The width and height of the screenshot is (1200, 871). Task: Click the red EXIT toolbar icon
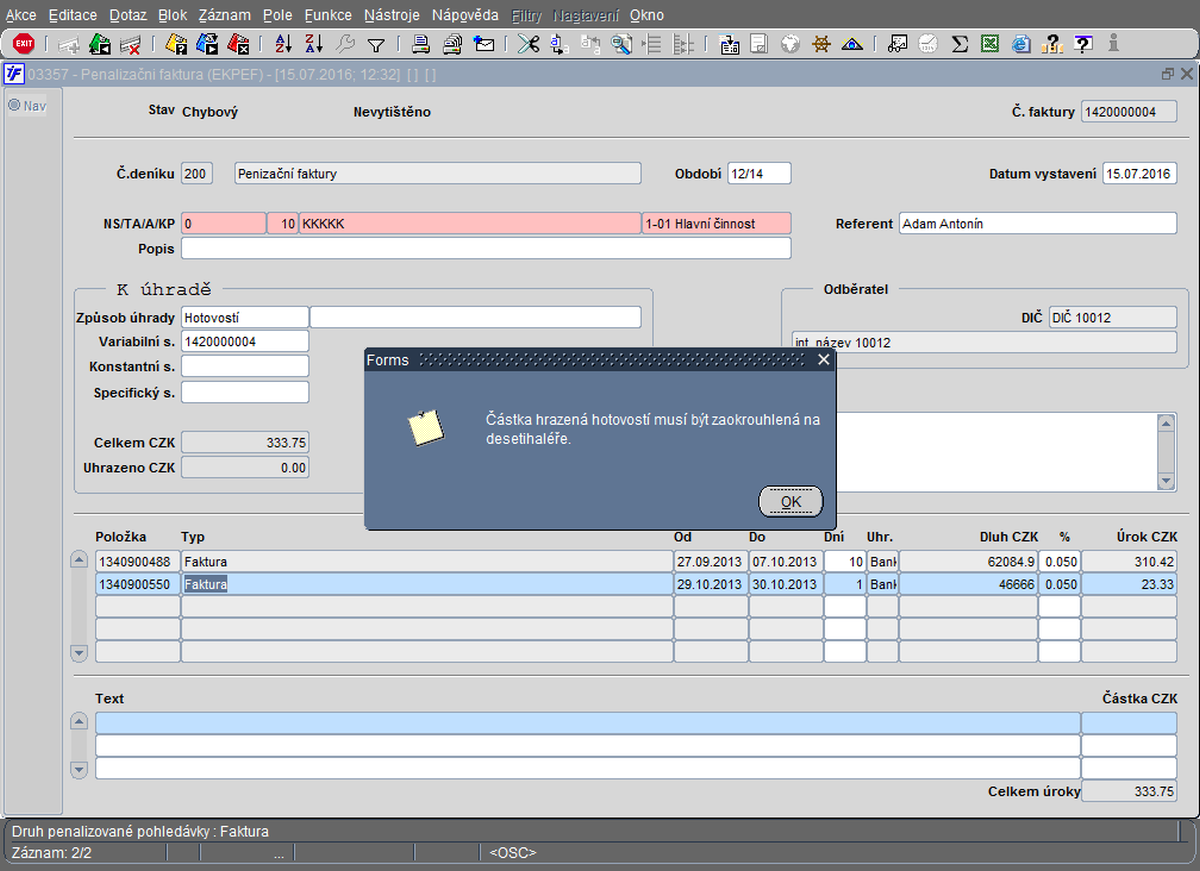pos(23,44)
